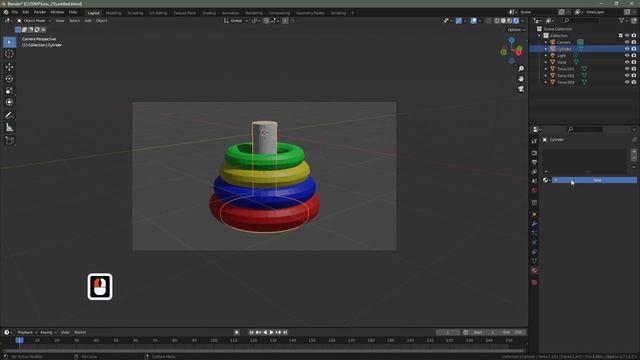
Task: Toggle viewport overlays
Action: coord(473,21)
